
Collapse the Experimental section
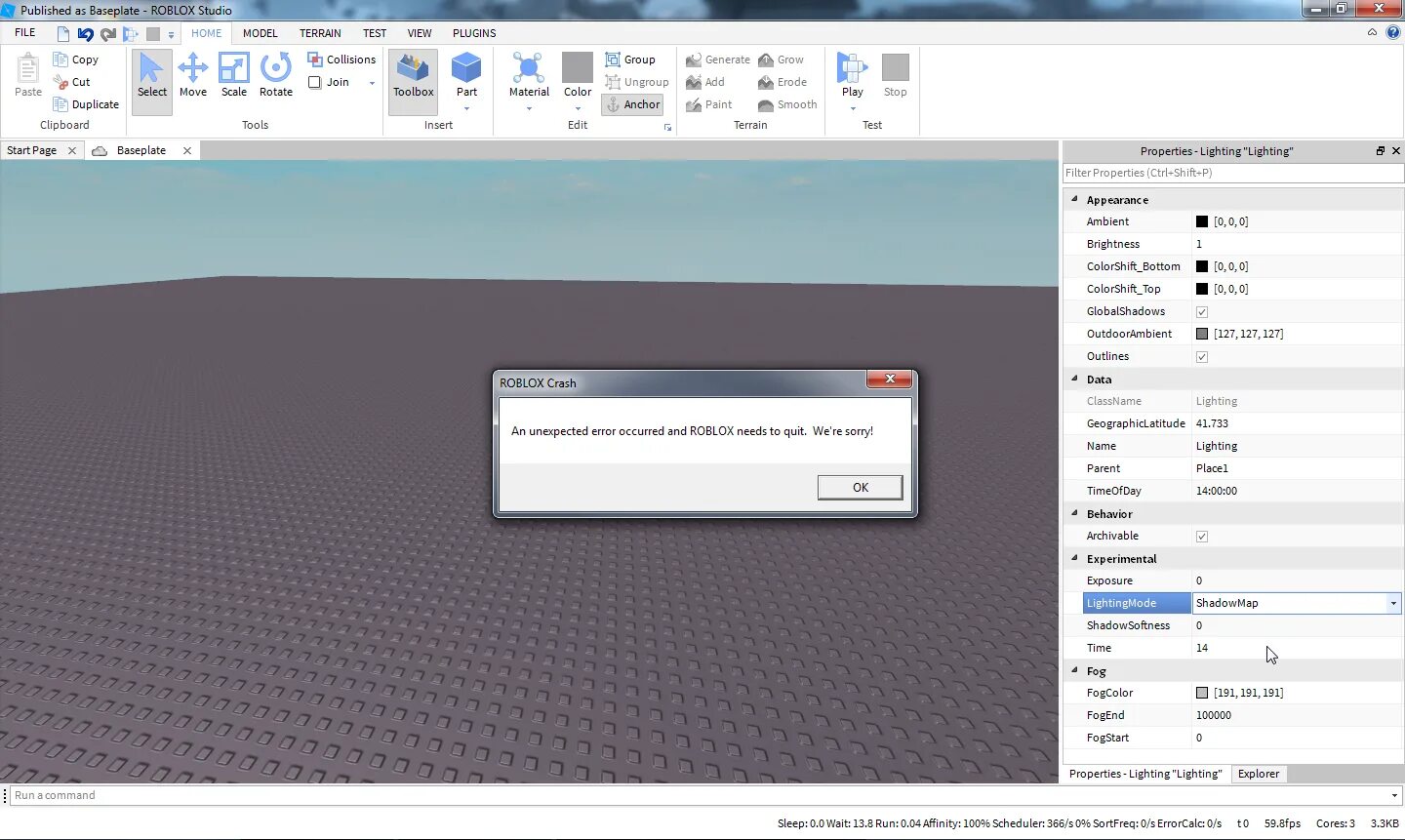tap(1075, 558)
